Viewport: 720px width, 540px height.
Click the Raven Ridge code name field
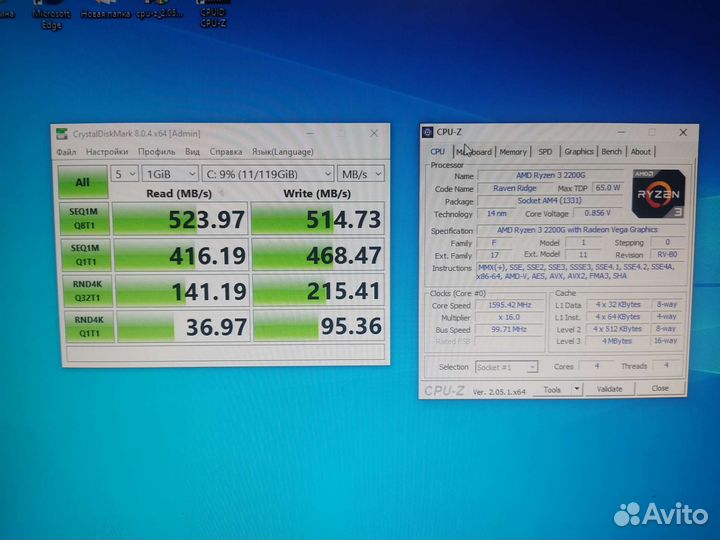tap(514, 188)
